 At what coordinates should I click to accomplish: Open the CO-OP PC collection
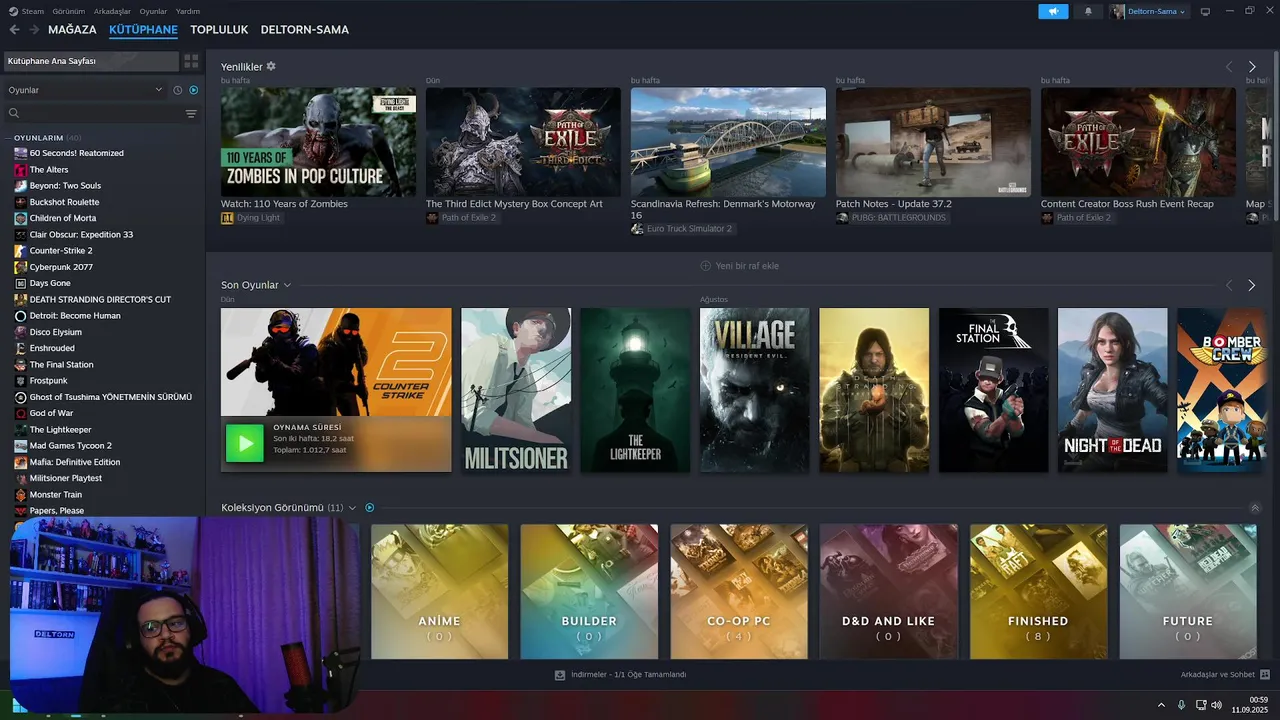pos(739,591)
